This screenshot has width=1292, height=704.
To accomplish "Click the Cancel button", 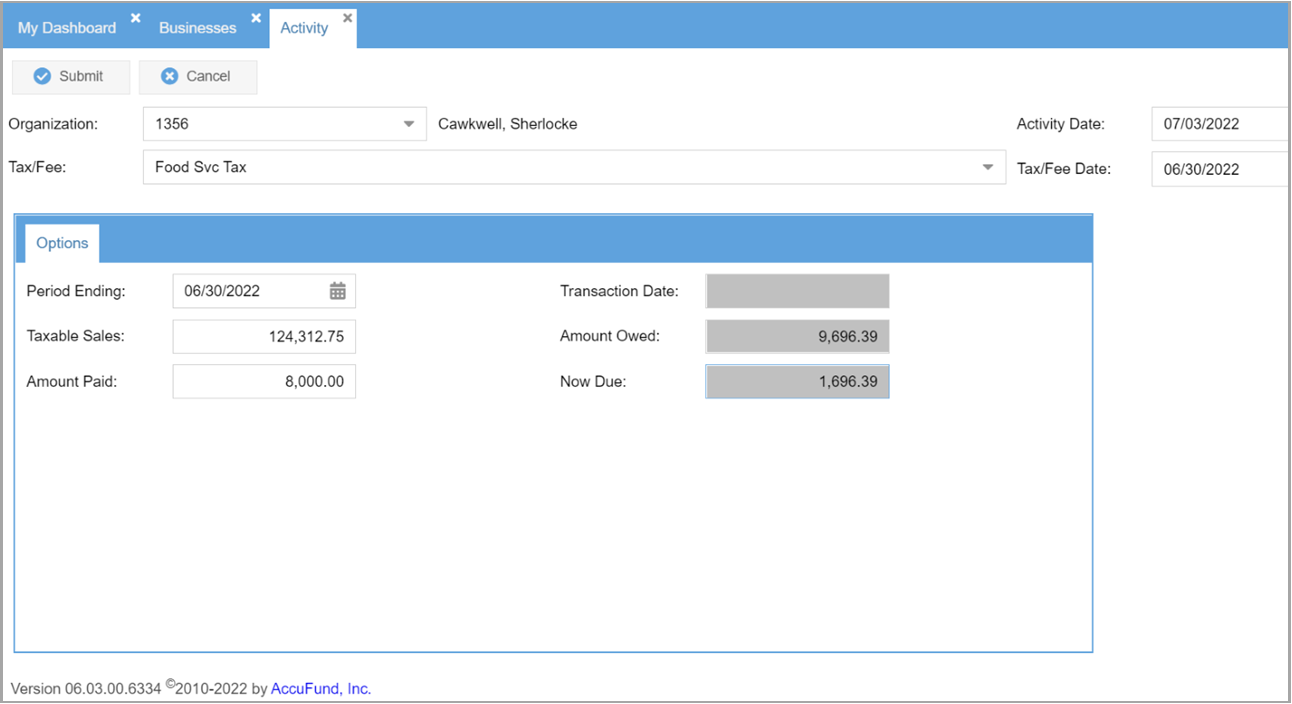I will [197, 77].
